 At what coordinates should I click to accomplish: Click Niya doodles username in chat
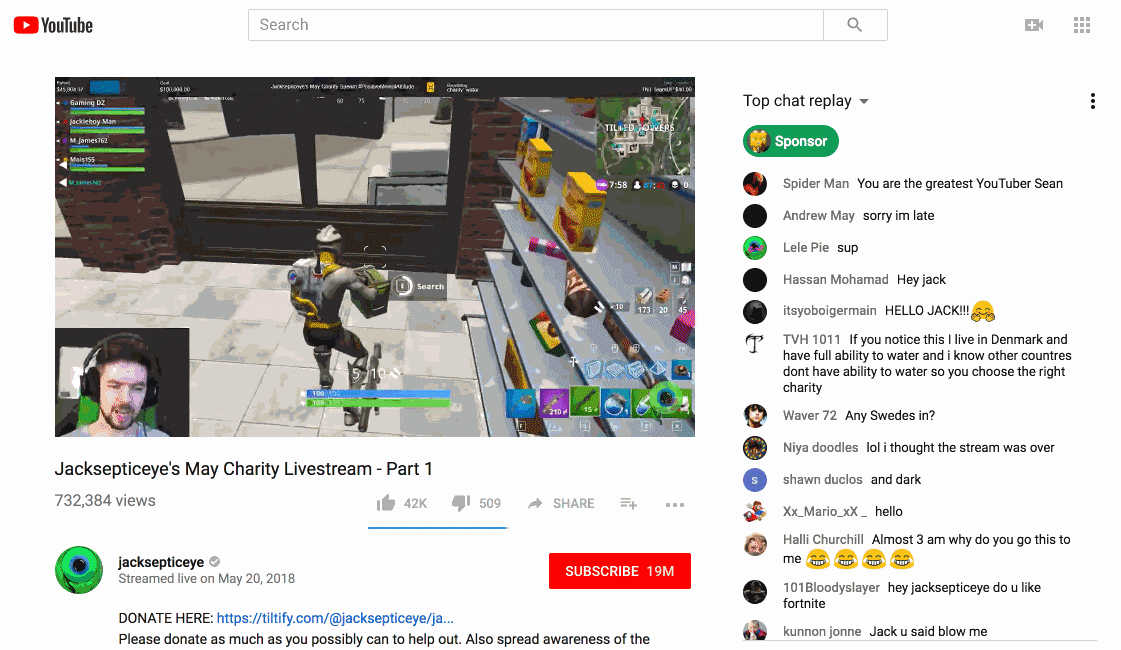pos(820,448)
